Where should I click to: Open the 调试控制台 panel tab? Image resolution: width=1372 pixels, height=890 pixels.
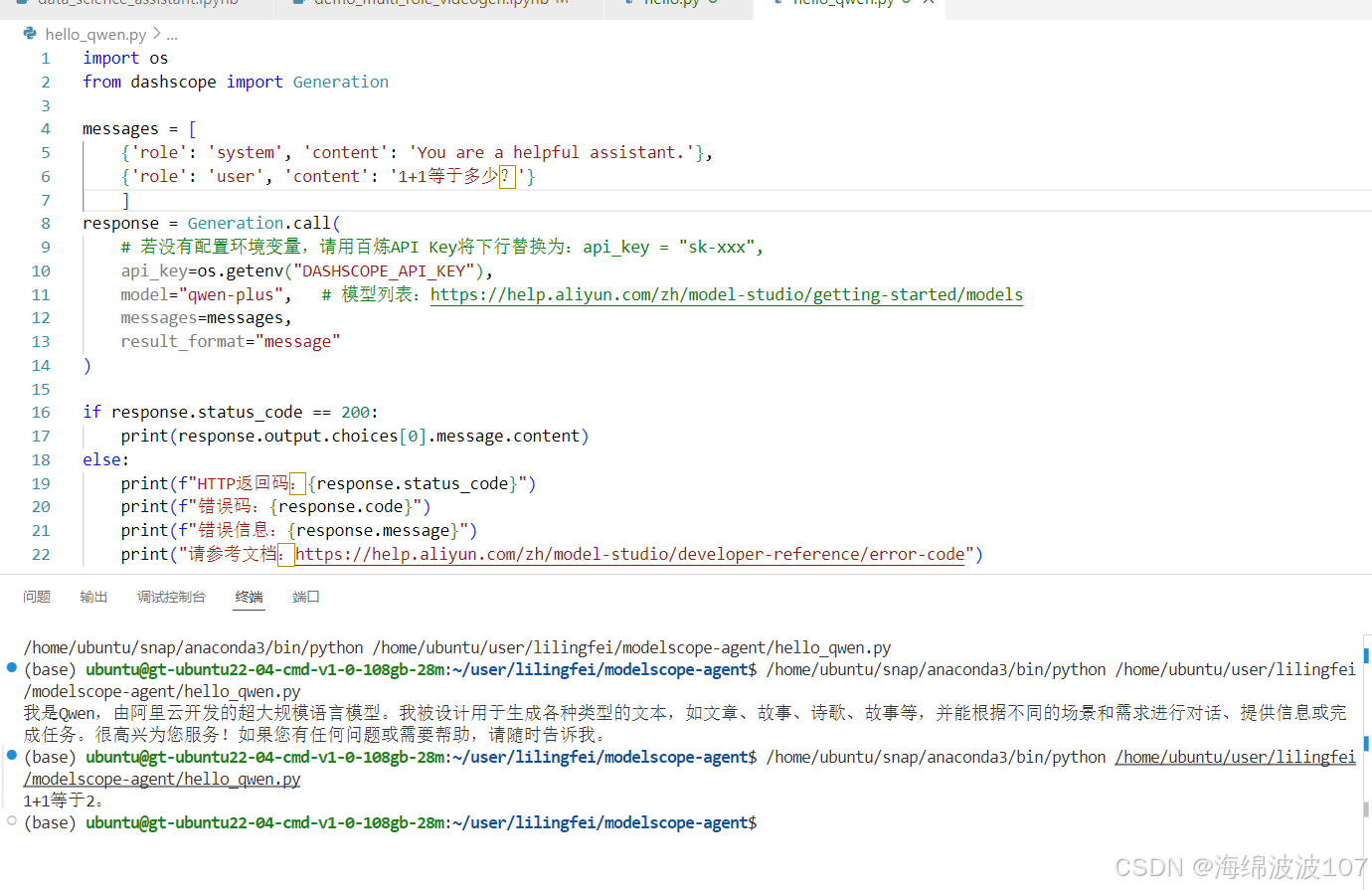pyautogui.click(x=171, y=597)
